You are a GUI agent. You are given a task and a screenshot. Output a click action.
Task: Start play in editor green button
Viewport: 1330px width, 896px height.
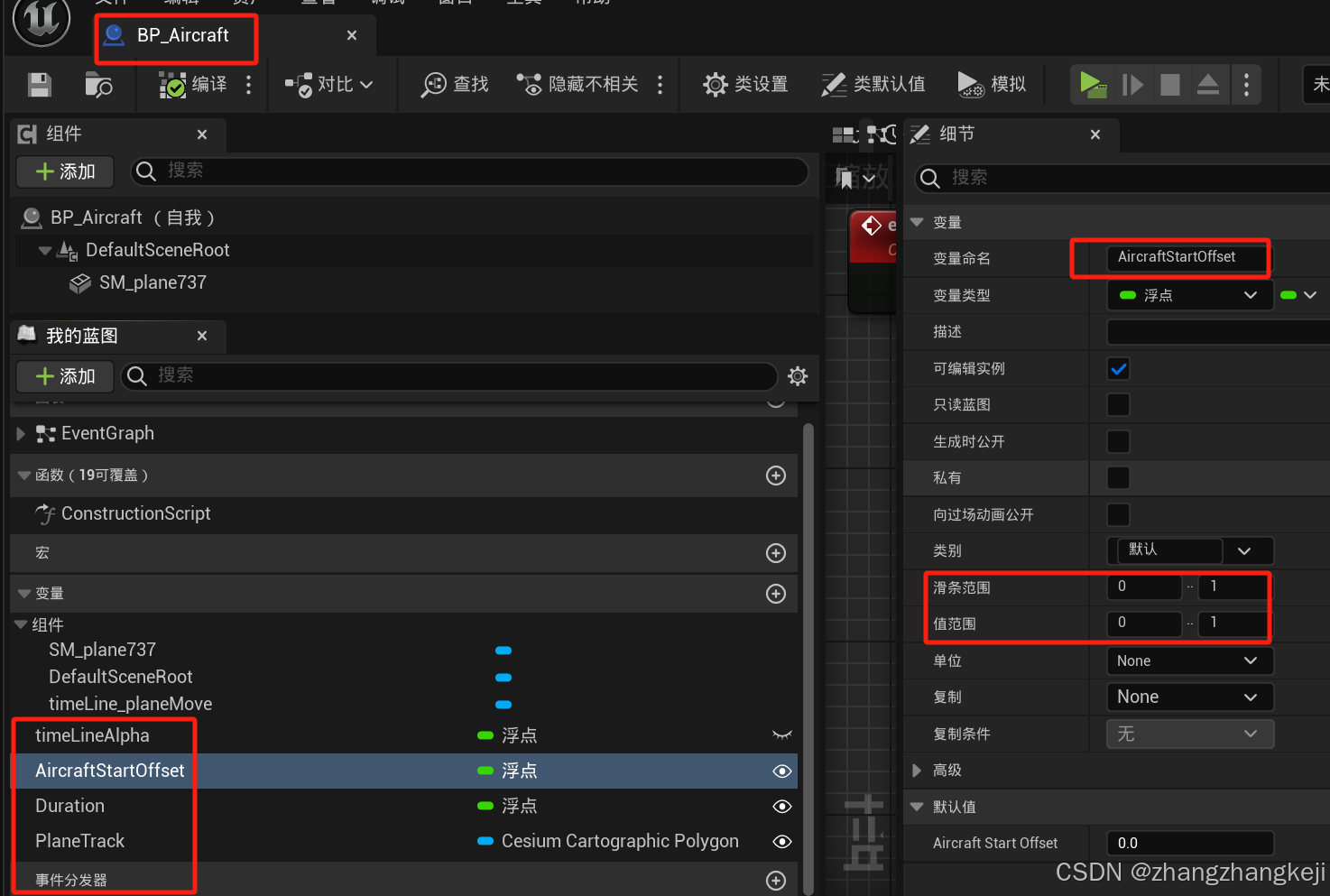(1093, 85)
